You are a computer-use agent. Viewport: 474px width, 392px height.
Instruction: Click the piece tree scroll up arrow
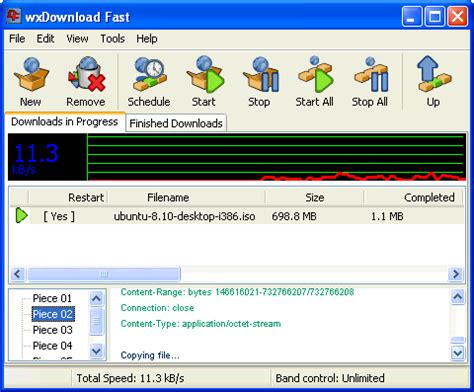(x=97, y=298)
